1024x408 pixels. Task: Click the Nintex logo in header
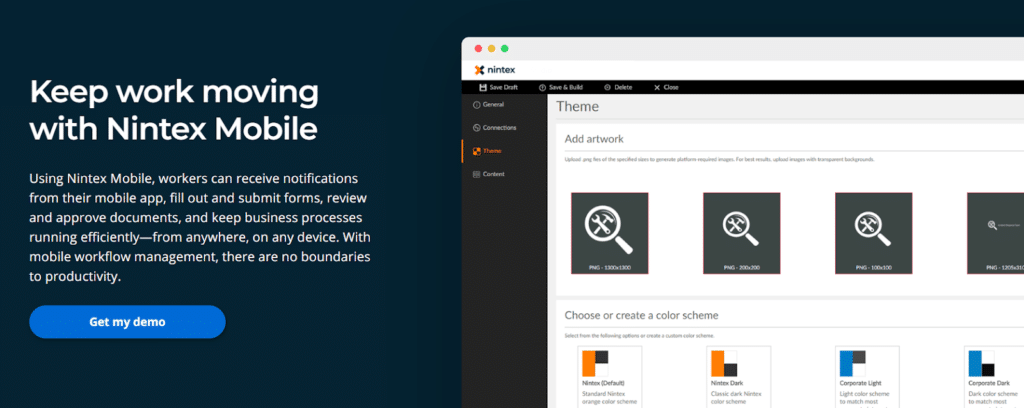pos(495,70)
